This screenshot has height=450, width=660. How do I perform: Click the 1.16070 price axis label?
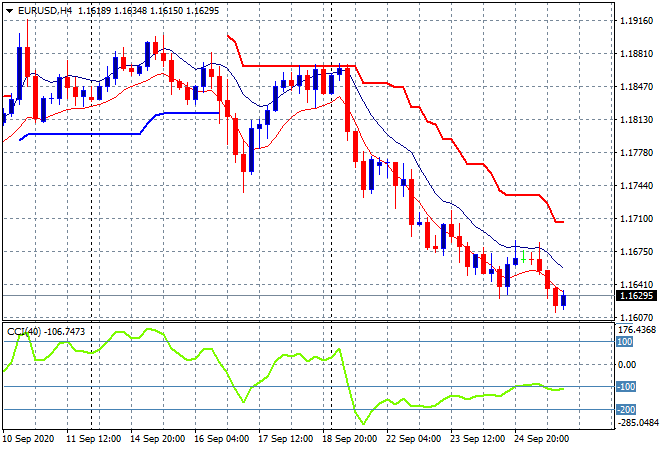tap(636, 317)
